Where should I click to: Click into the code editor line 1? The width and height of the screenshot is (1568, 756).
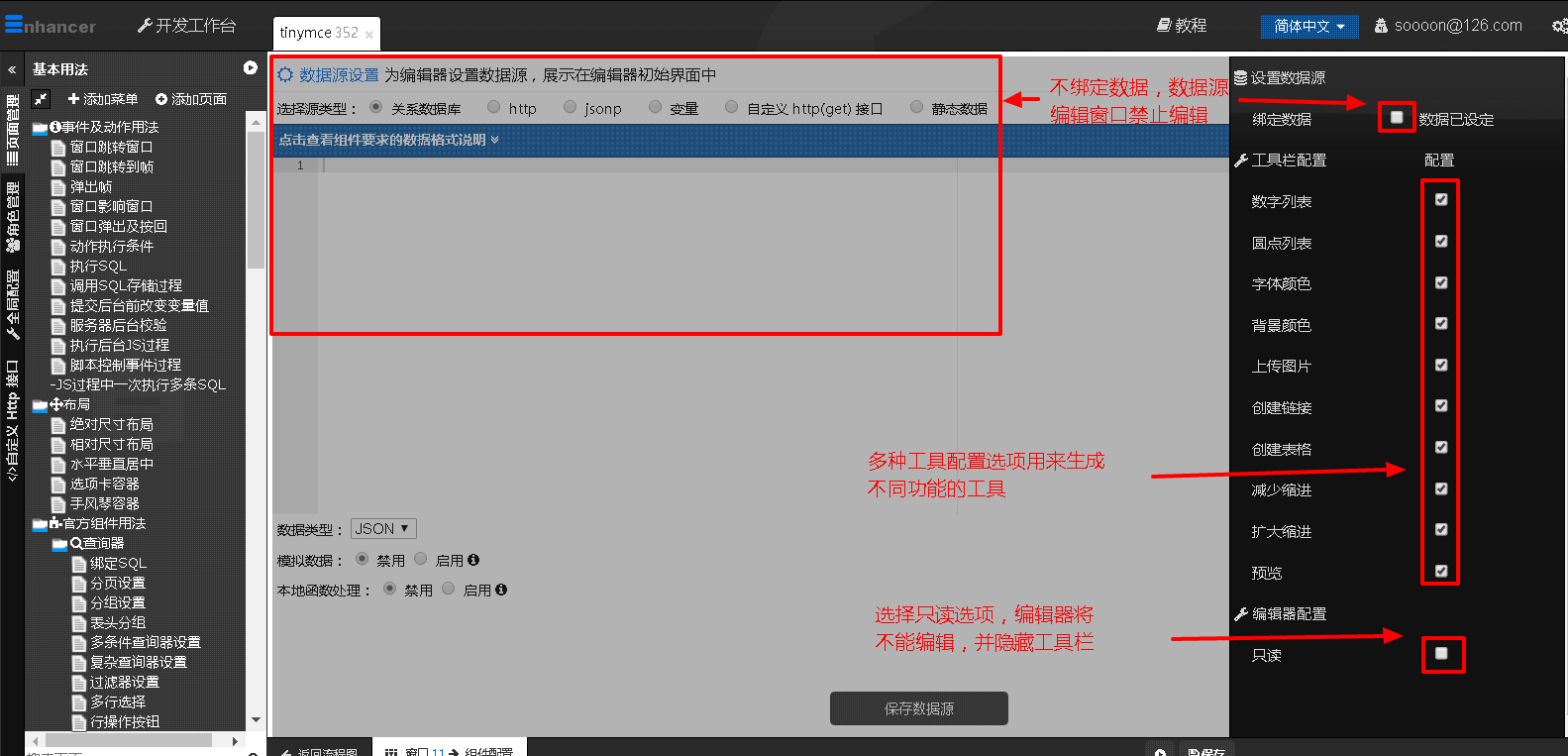(773, 165)
